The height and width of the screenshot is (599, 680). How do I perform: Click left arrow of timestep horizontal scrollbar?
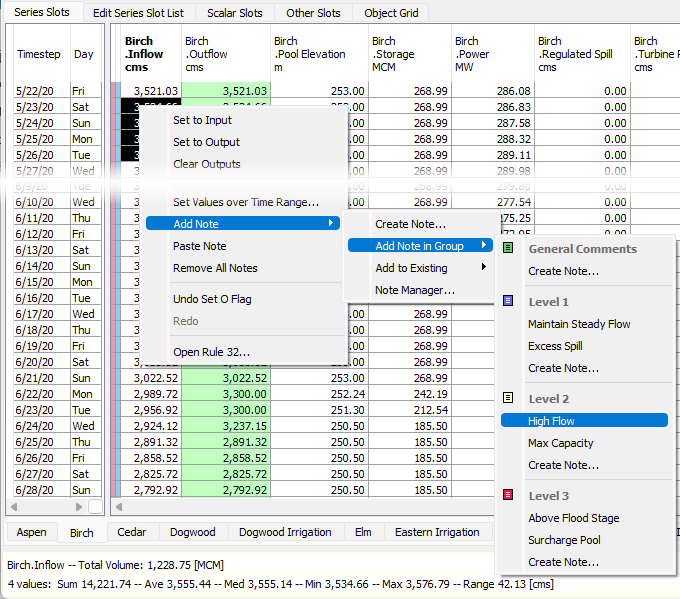(15, 508)
